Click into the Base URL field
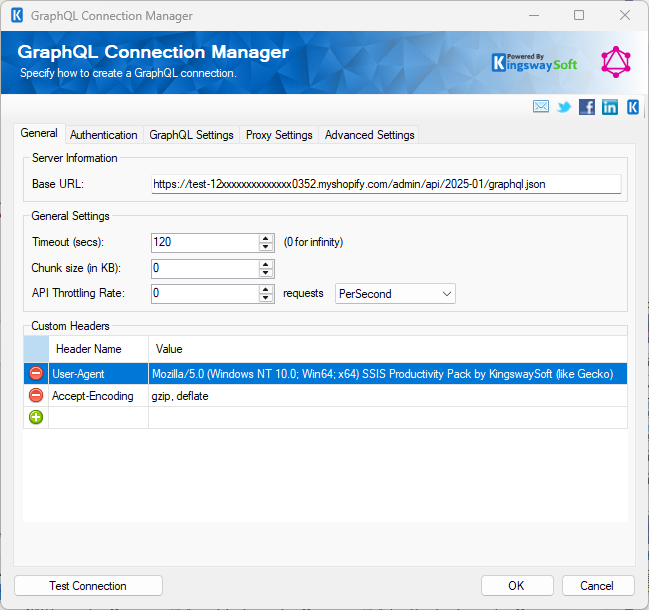This screenshot has width=649, height=610. tap(386, 184)
